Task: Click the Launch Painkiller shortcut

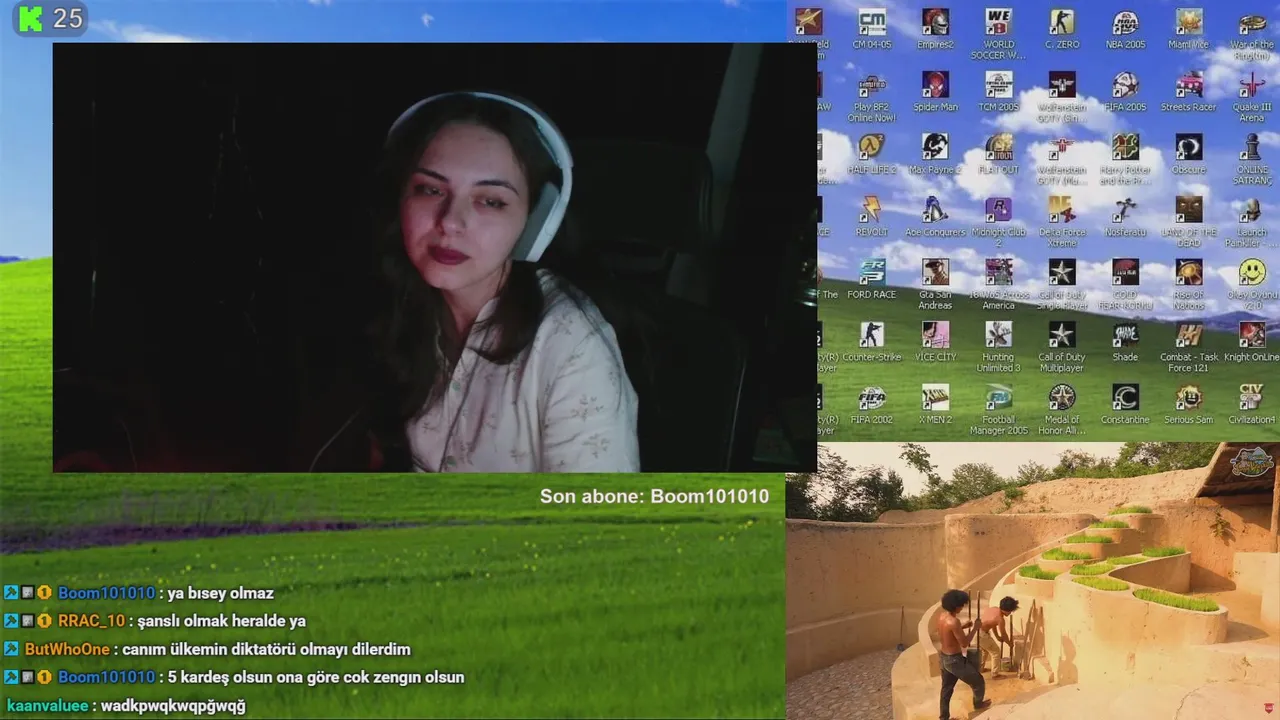Action: 1251,222
